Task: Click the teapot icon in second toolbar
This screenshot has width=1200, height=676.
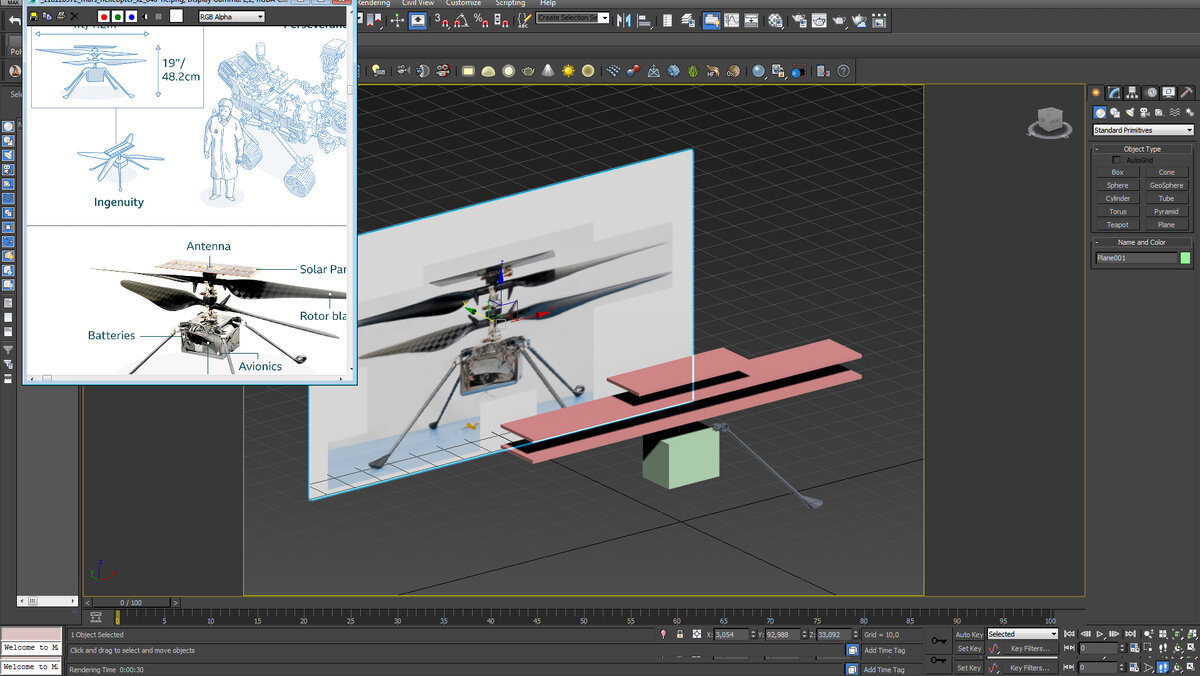Action: coord(528,71)
